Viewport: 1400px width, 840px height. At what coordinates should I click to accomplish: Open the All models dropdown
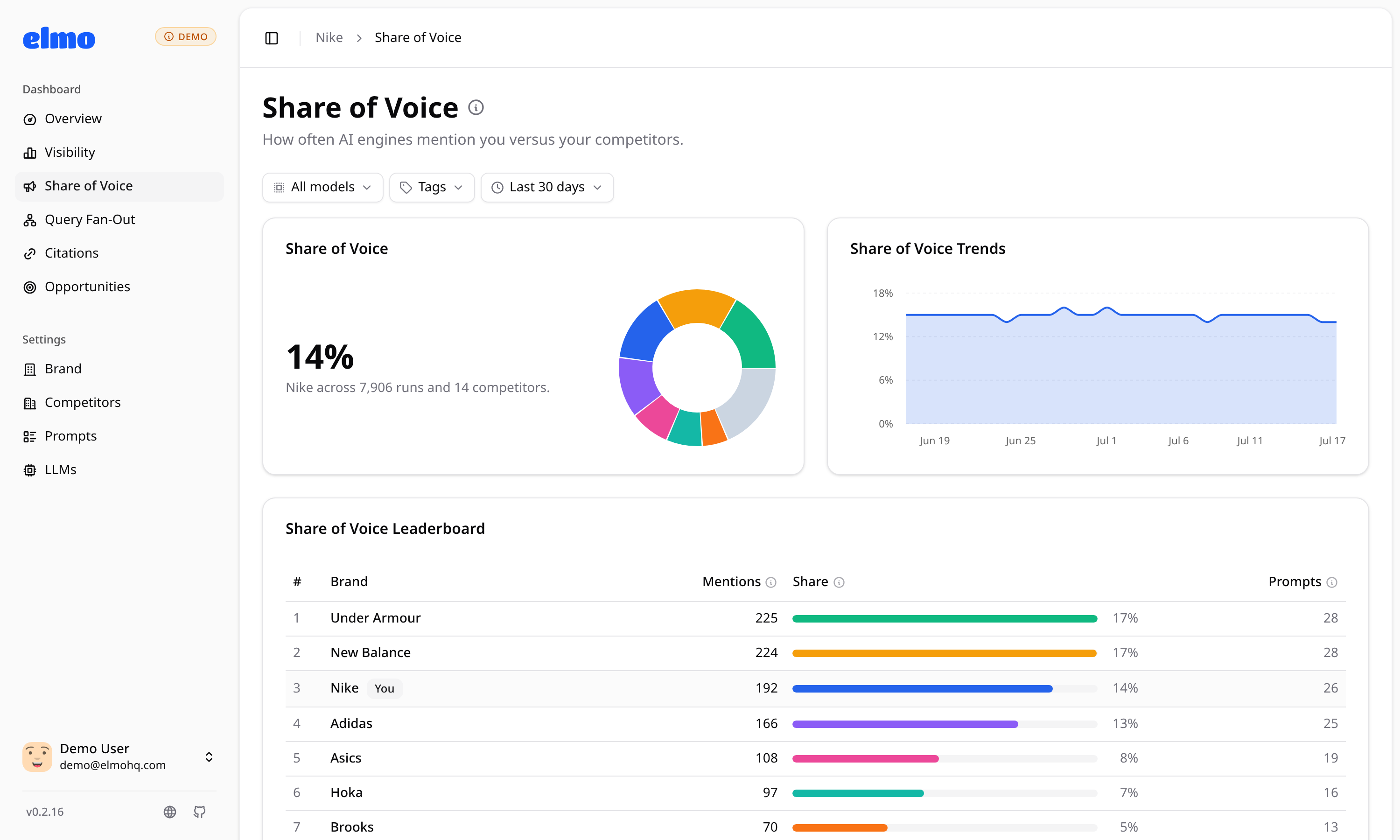tap(322, 187)
